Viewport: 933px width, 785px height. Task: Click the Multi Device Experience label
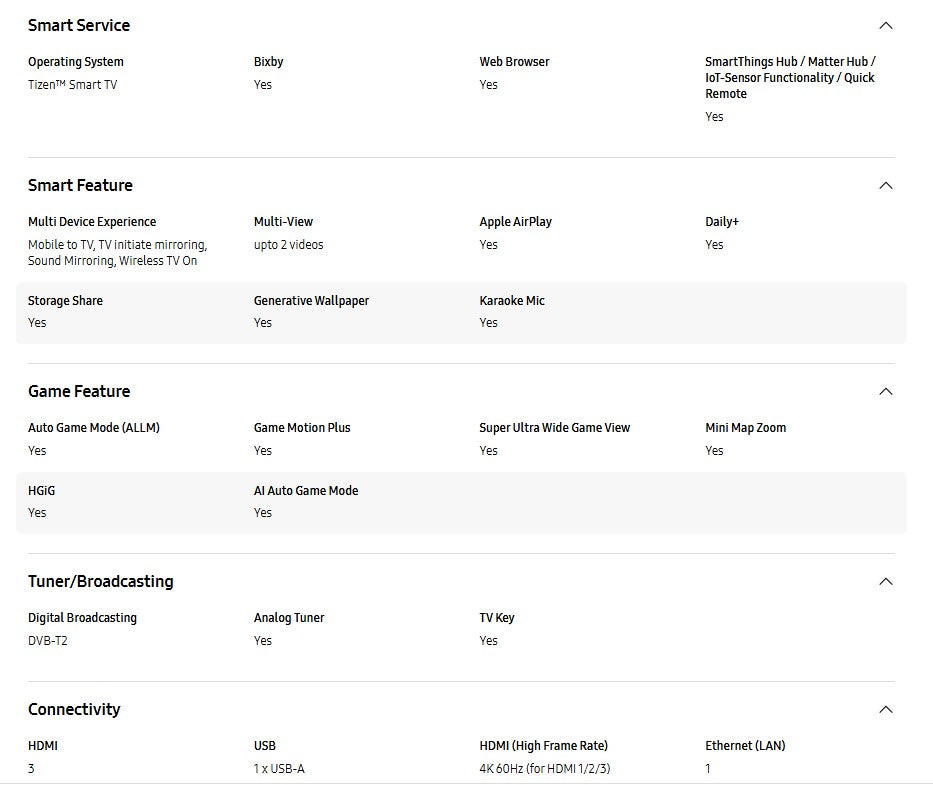(x=92, y=222)
